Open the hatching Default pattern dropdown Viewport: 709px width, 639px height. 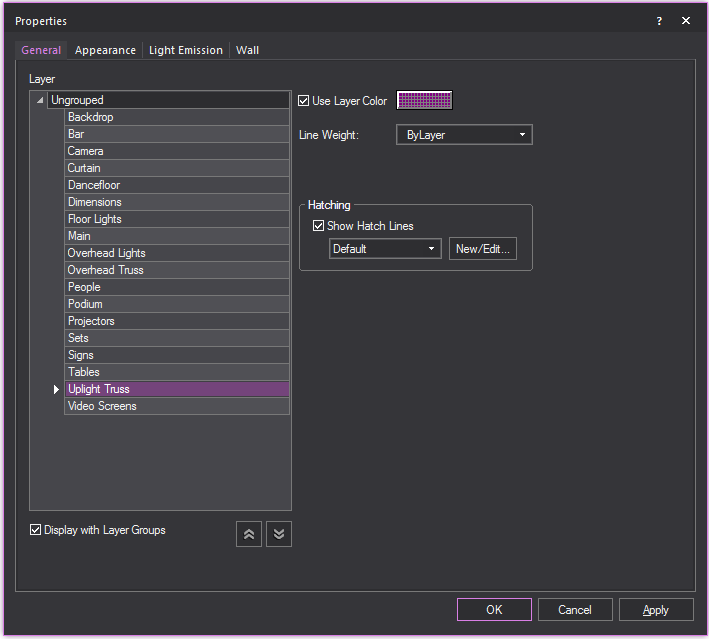[385, 249]
